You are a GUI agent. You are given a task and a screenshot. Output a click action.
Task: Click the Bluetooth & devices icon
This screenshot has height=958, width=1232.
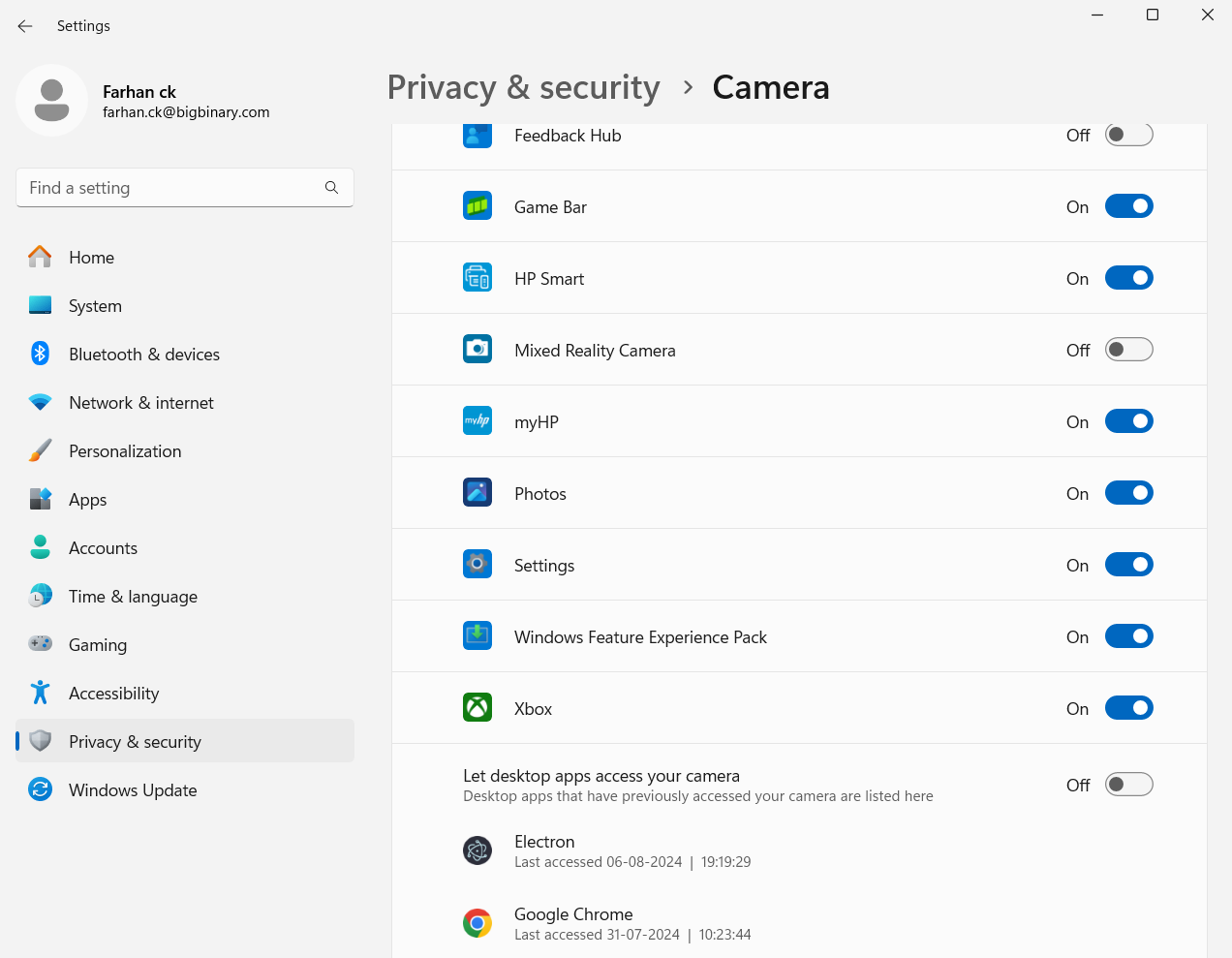coord(39,354)
